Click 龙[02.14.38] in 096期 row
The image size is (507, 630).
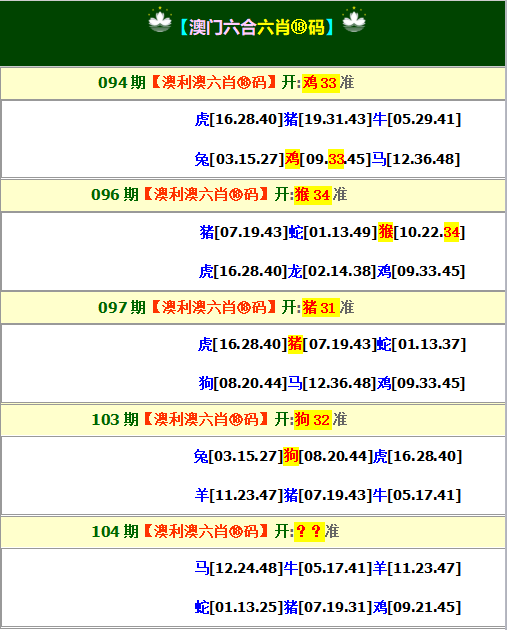tap(332, 271)
